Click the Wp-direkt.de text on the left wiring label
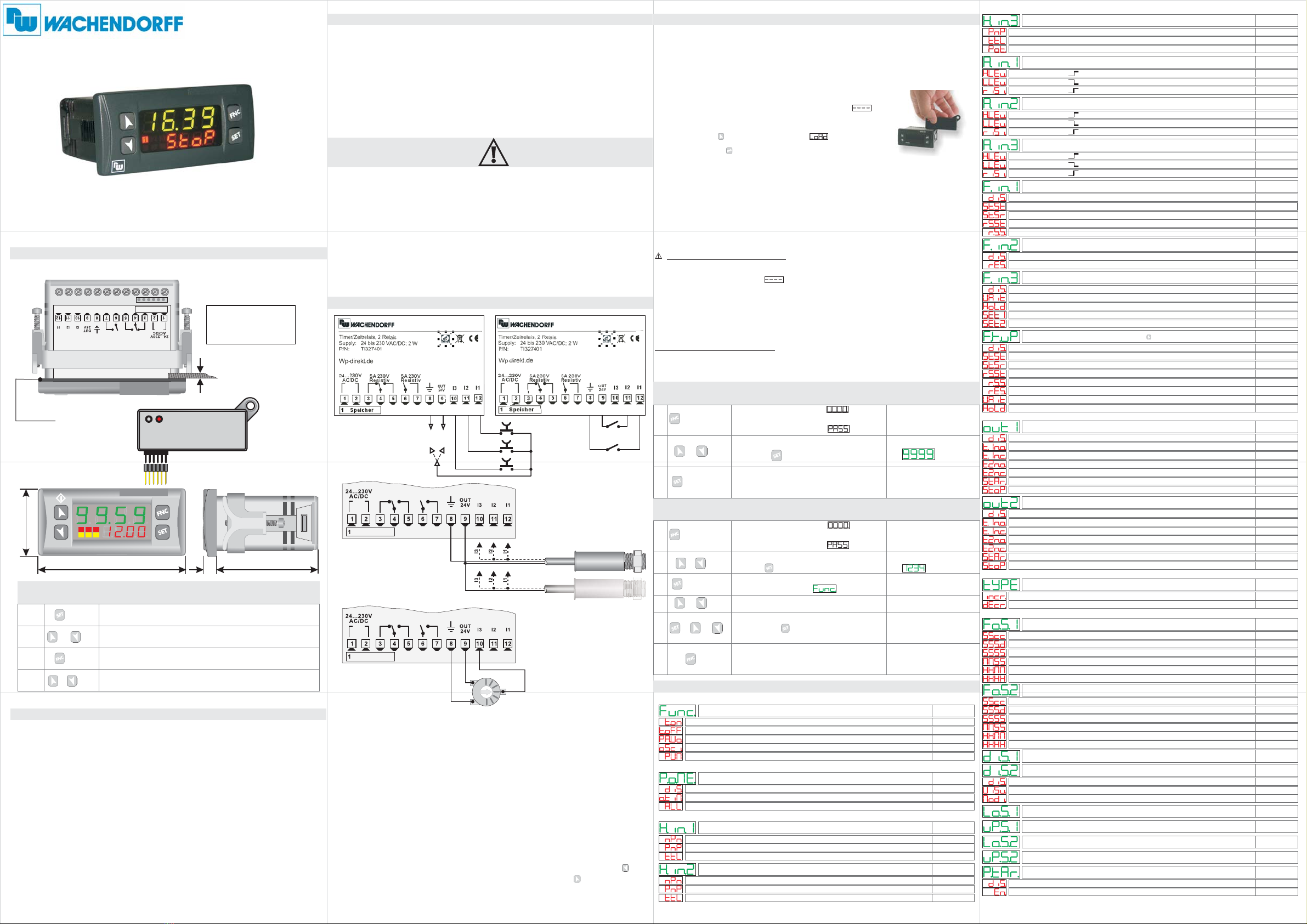 tap(356, 361)
